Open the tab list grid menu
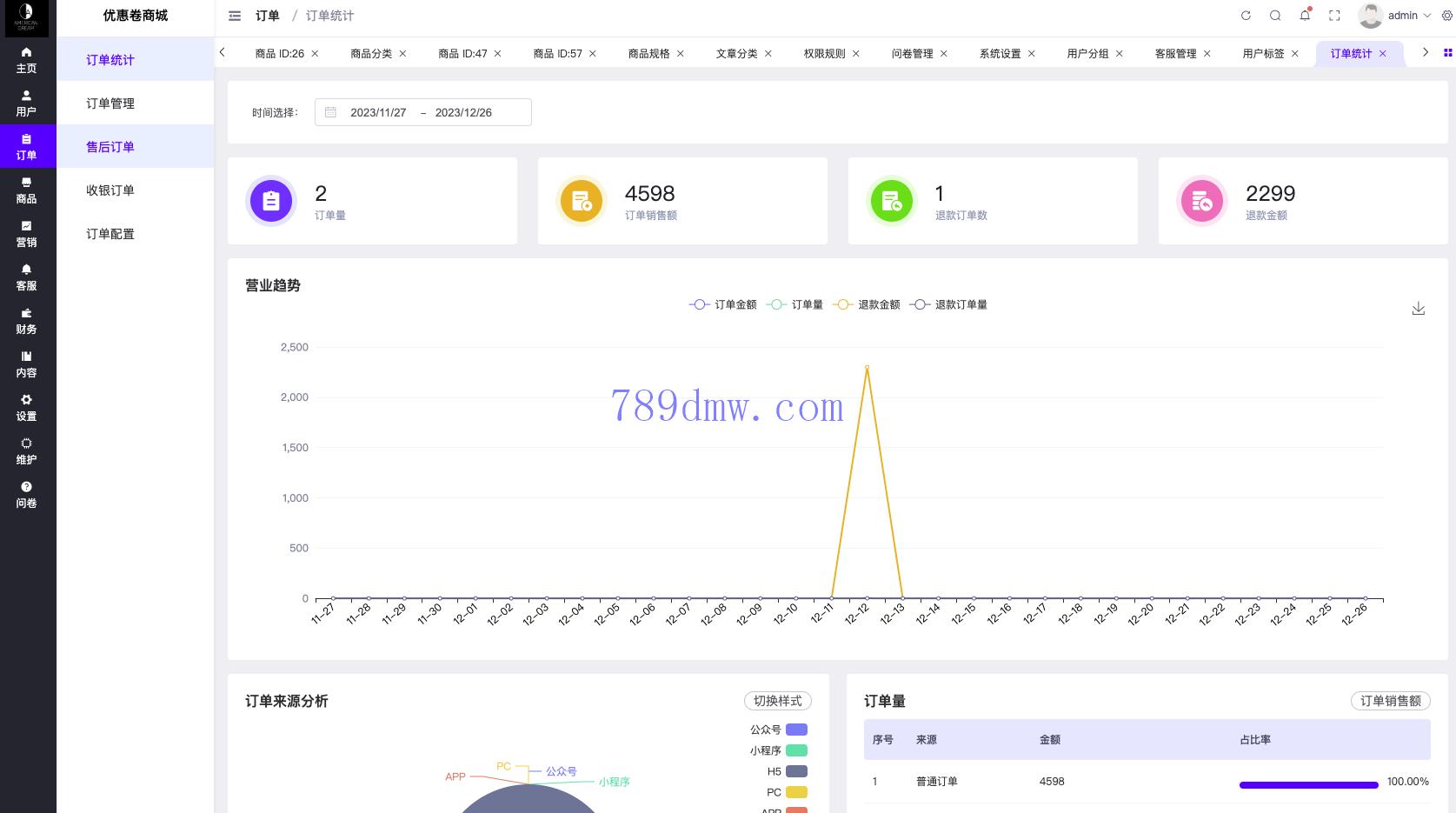The image size is (1456, 813). click(x=1447, y=53)
